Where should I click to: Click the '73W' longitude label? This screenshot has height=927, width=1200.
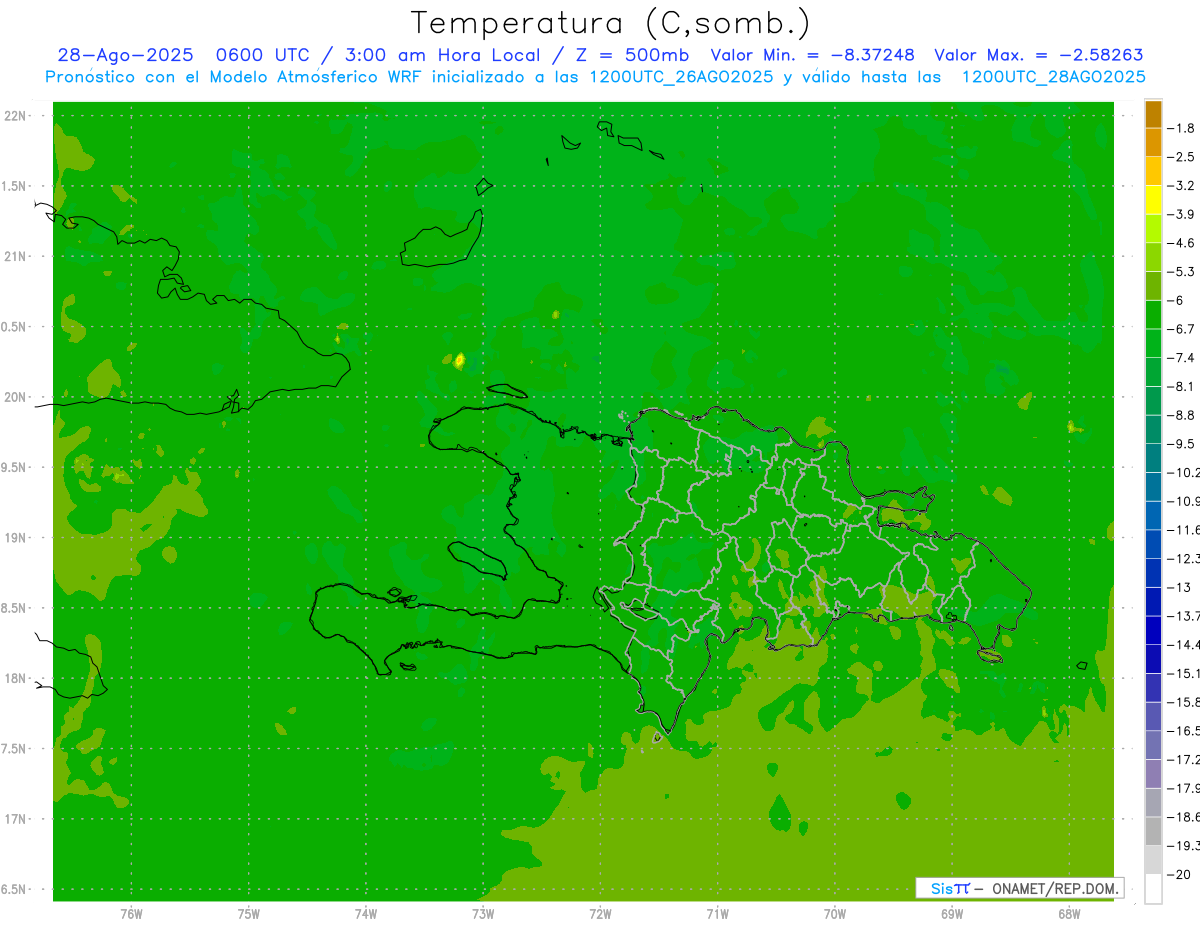click(483, 914)
